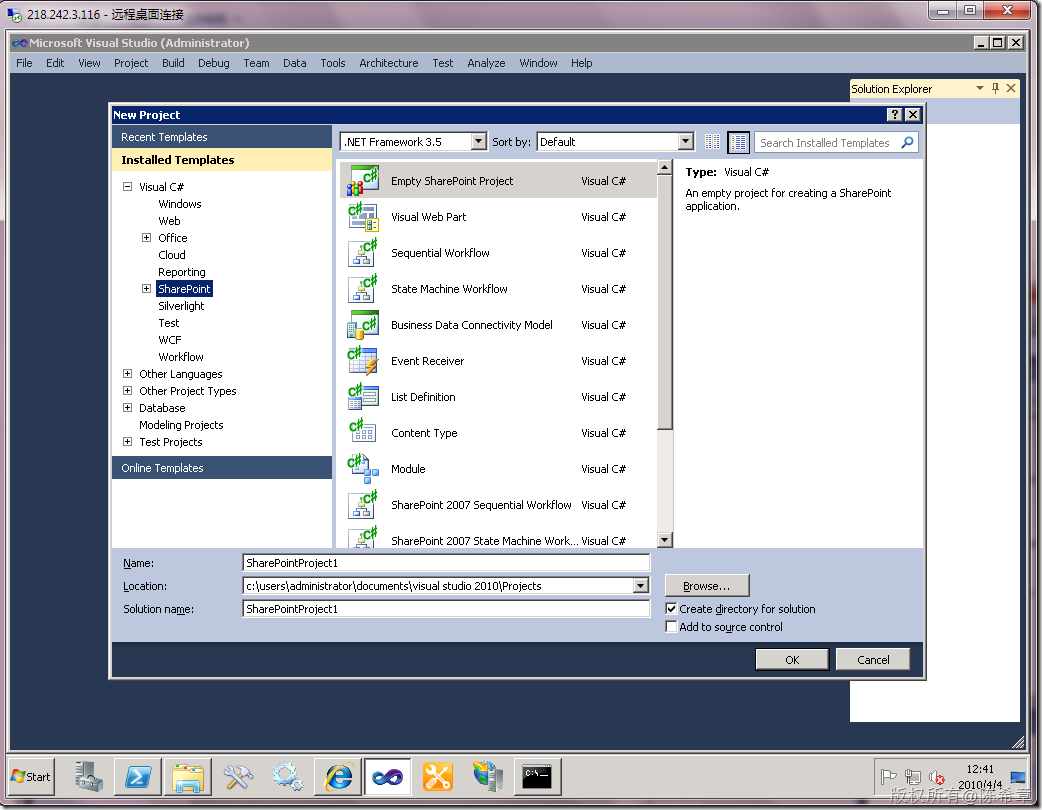Open Internet Explorer from taskbar
This screenshot has width=1042, height=810.
[338, 776]
